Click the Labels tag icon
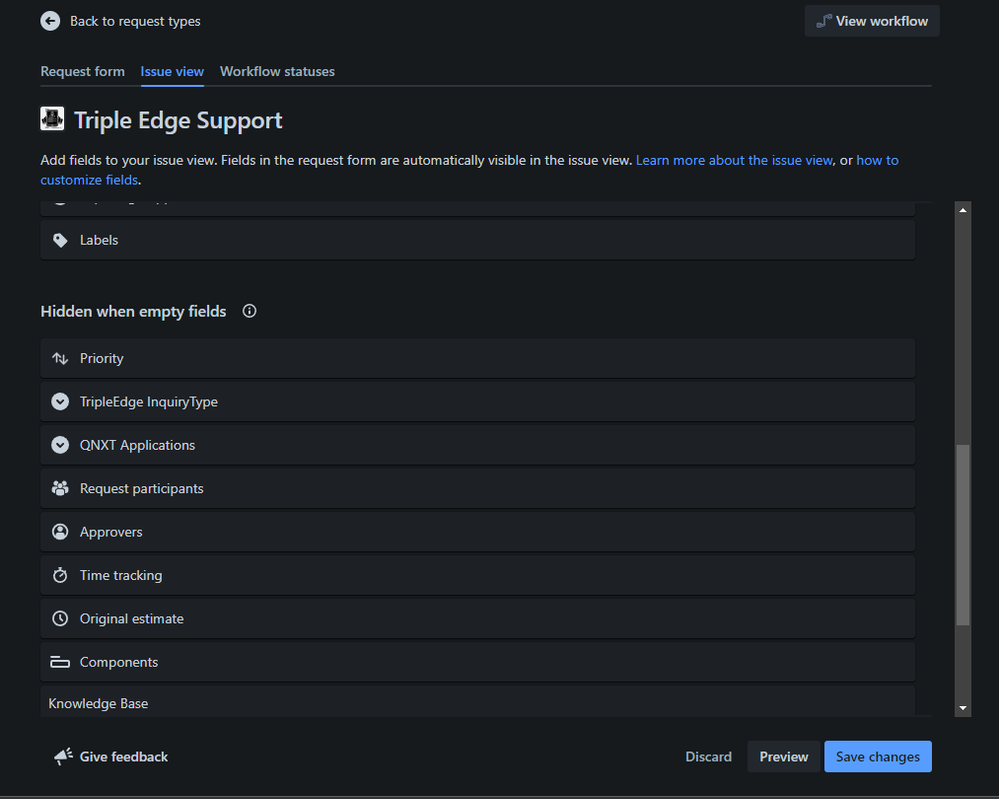The height and width of the screenshot is (799, 999). (60, 240)
